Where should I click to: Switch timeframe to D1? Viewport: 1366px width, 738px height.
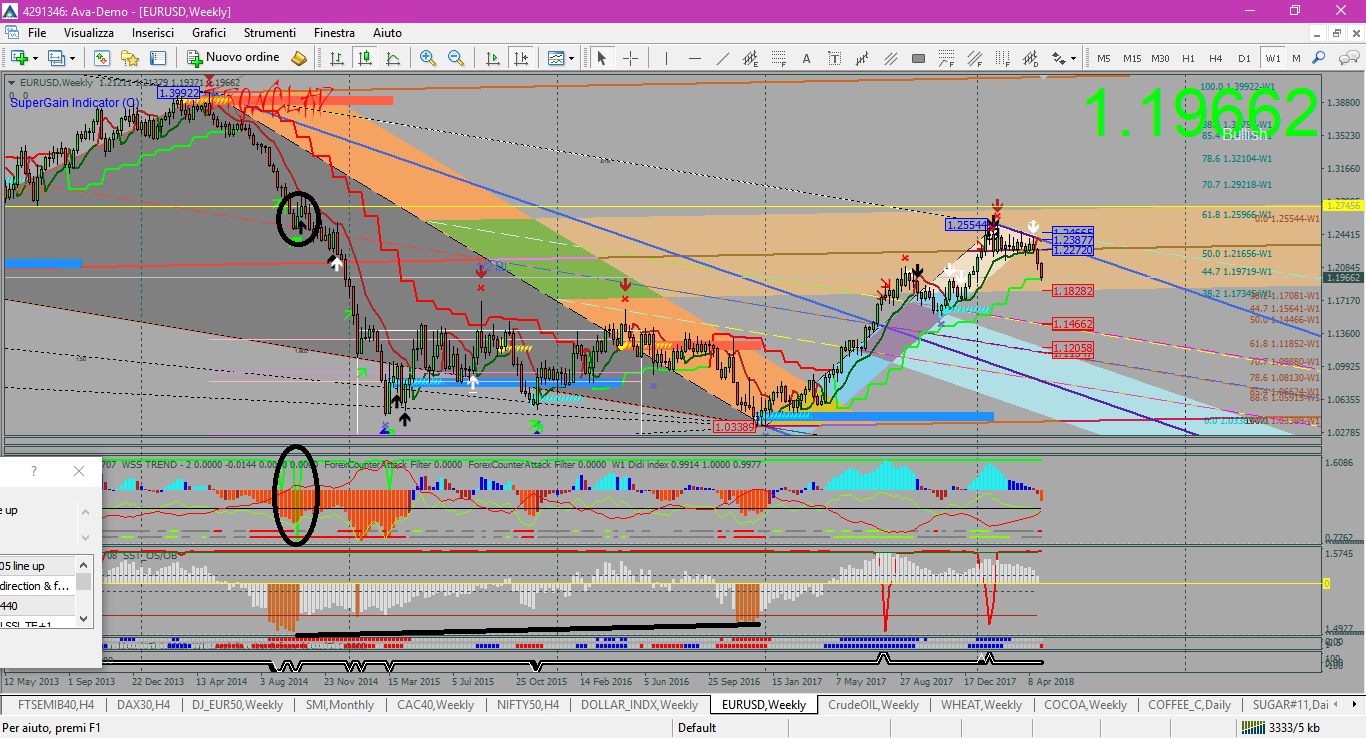[1244, 58]
